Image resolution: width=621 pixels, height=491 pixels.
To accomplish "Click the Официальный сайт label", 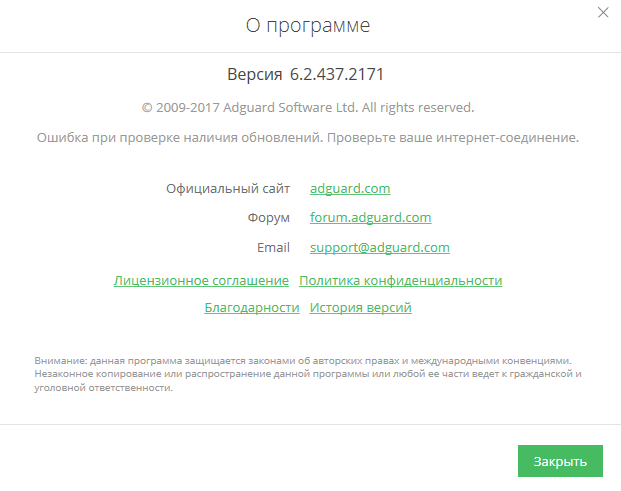I will 228,188.
